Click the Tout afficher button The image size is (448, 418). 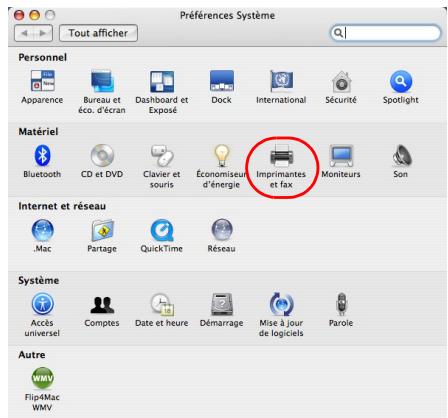coord(98,33)
